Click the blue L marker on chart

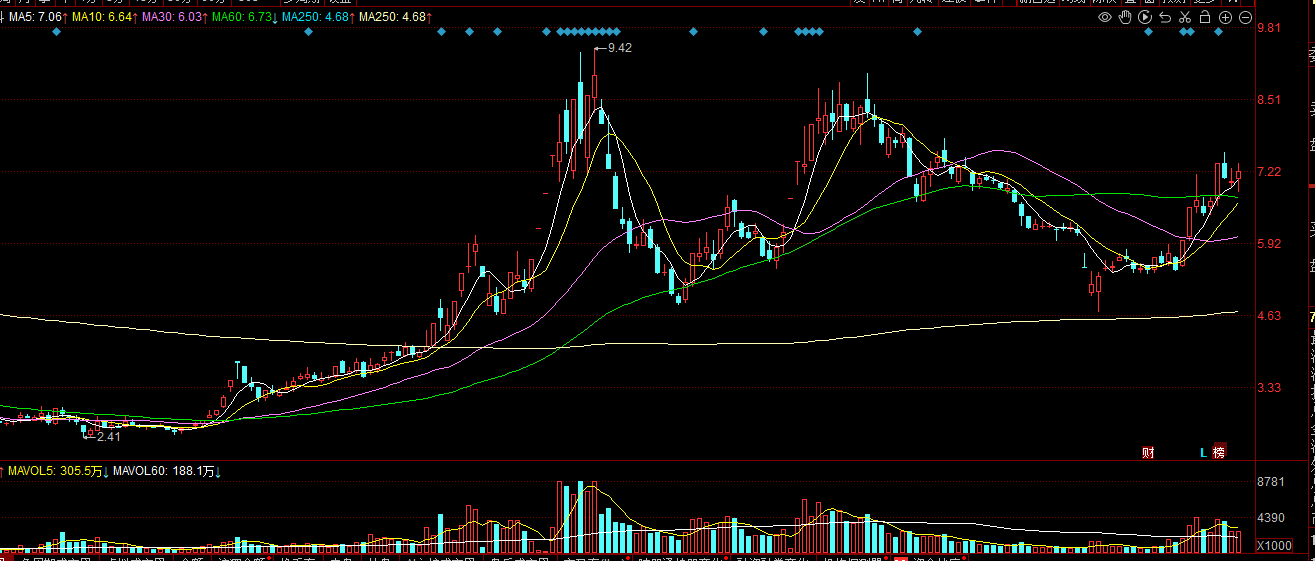[x=1203, y=452]
